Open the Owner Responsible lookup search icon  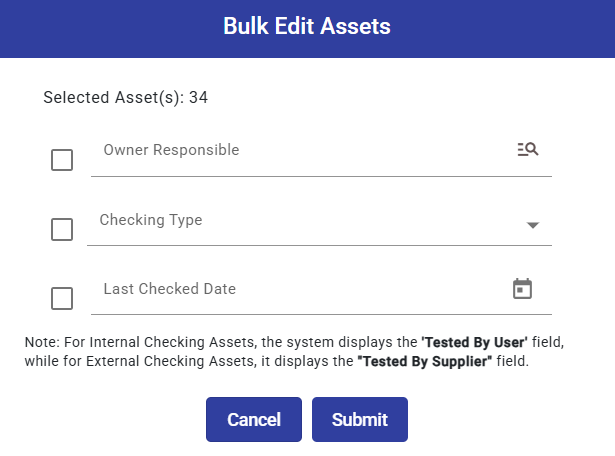coord(528,150)
